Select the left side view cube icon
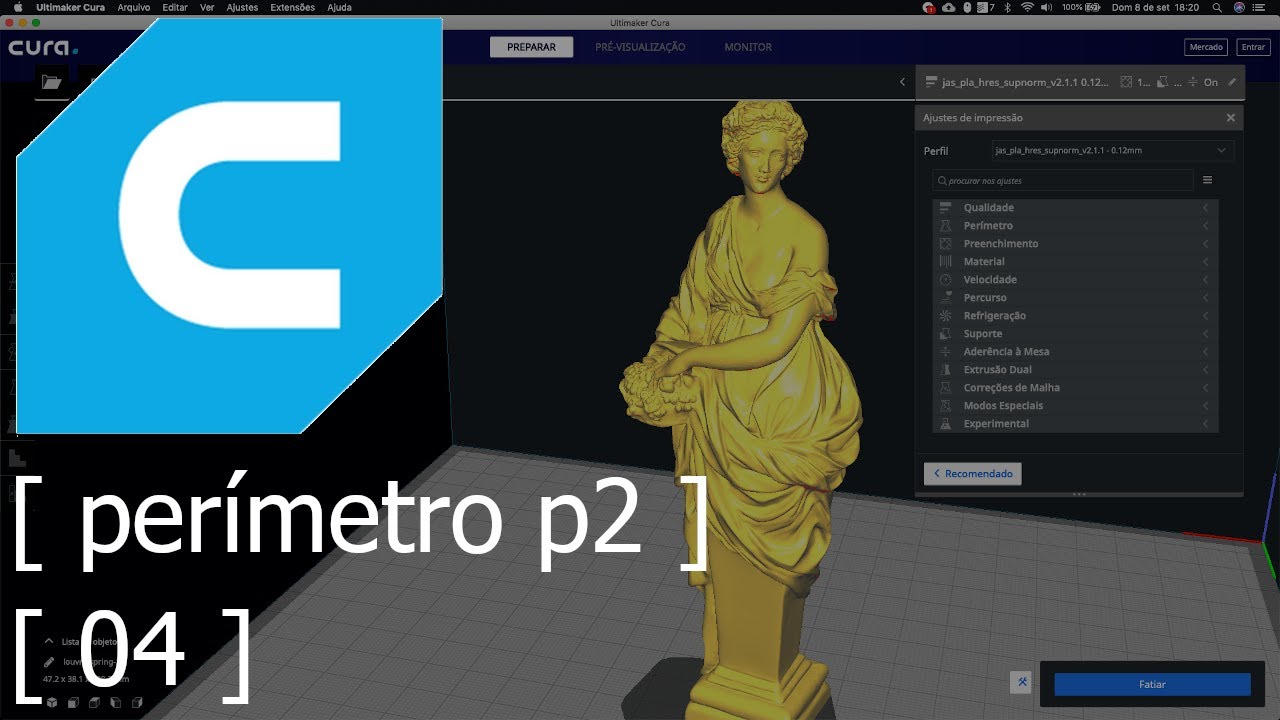This screenshot has height=720, width=1280. [x=117, y=703]
